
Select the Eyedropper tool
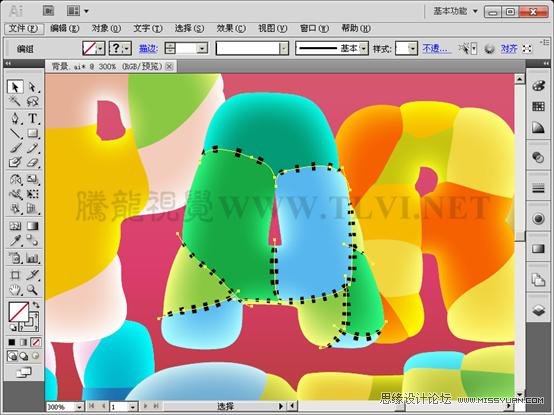pos(15,241)
